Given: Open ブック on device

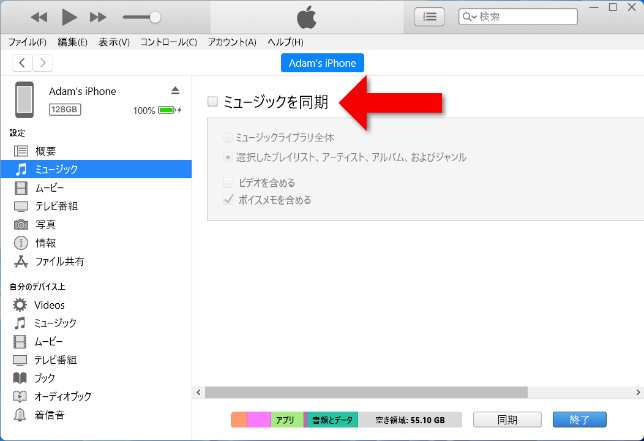Looking at the screenshot, I should click(96, 378).
